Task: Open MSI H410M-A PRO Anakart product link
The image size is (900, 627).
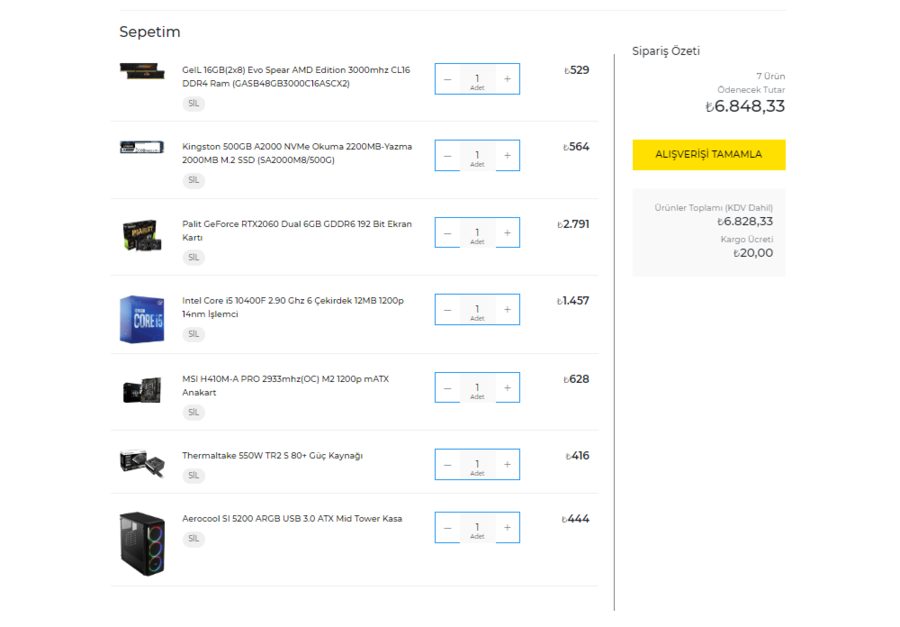Action: pyautogui.click(x=285, y=386)
